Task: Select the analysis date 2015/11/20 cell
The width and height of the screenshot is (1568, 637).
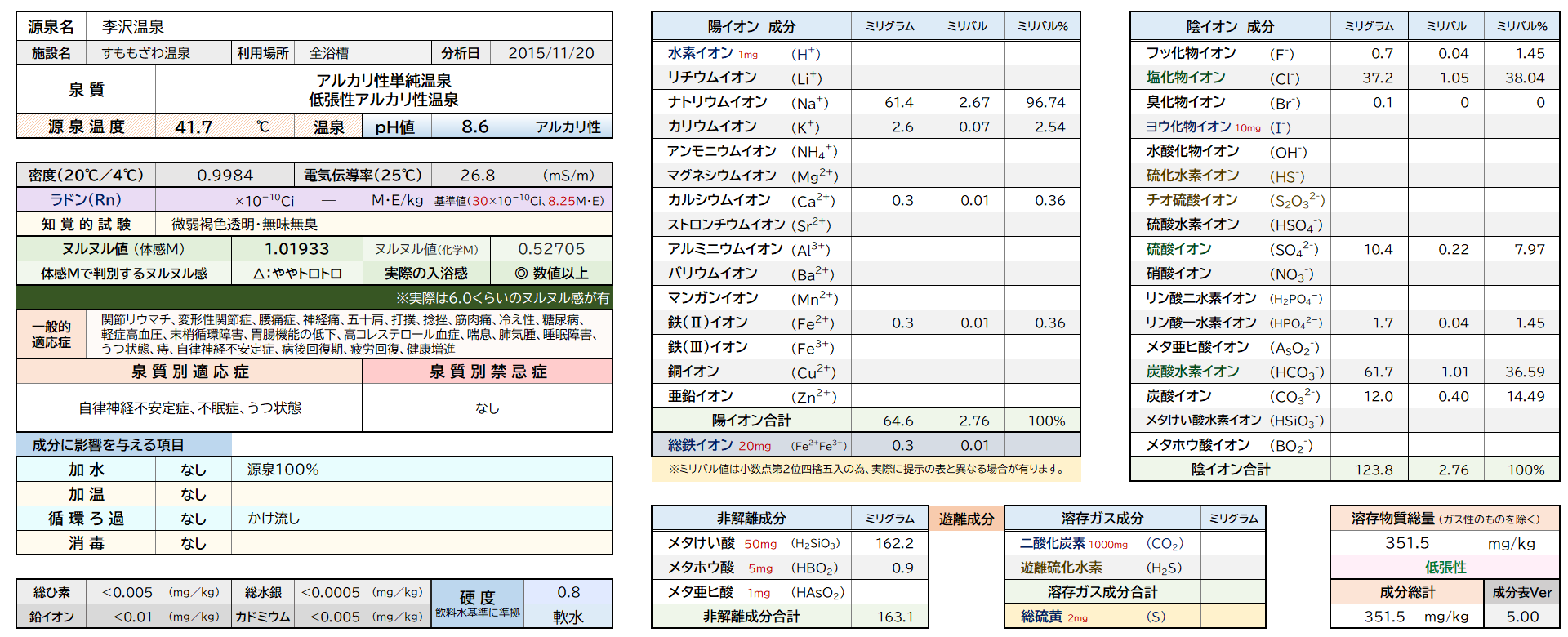Action: pyautogui.click(x=550, y=53)
